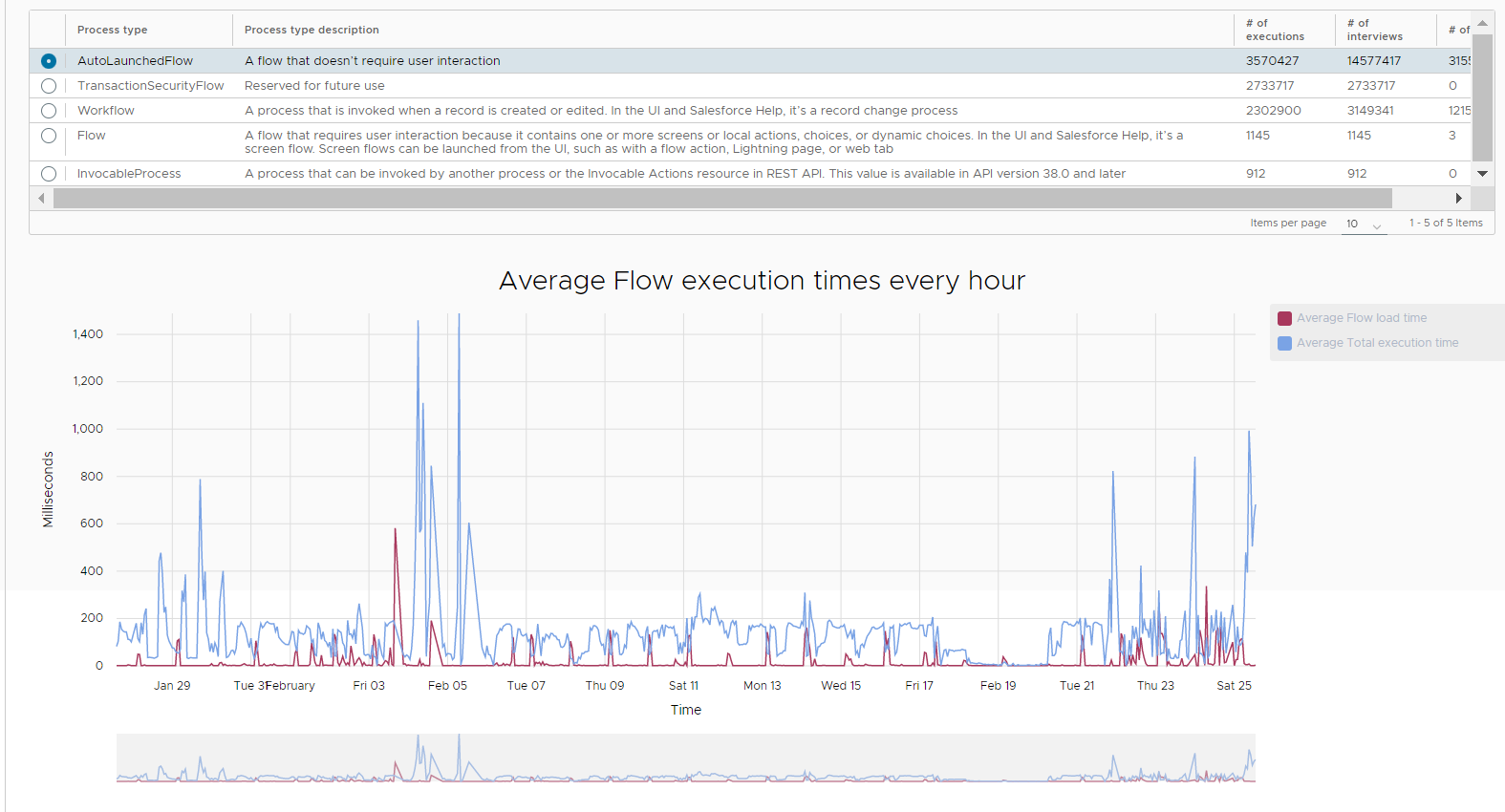The width and height of the screenshot is (1505, 812).
Task: Select the AutoLaunchedFlow radio button
Action: tap(49, 61)
